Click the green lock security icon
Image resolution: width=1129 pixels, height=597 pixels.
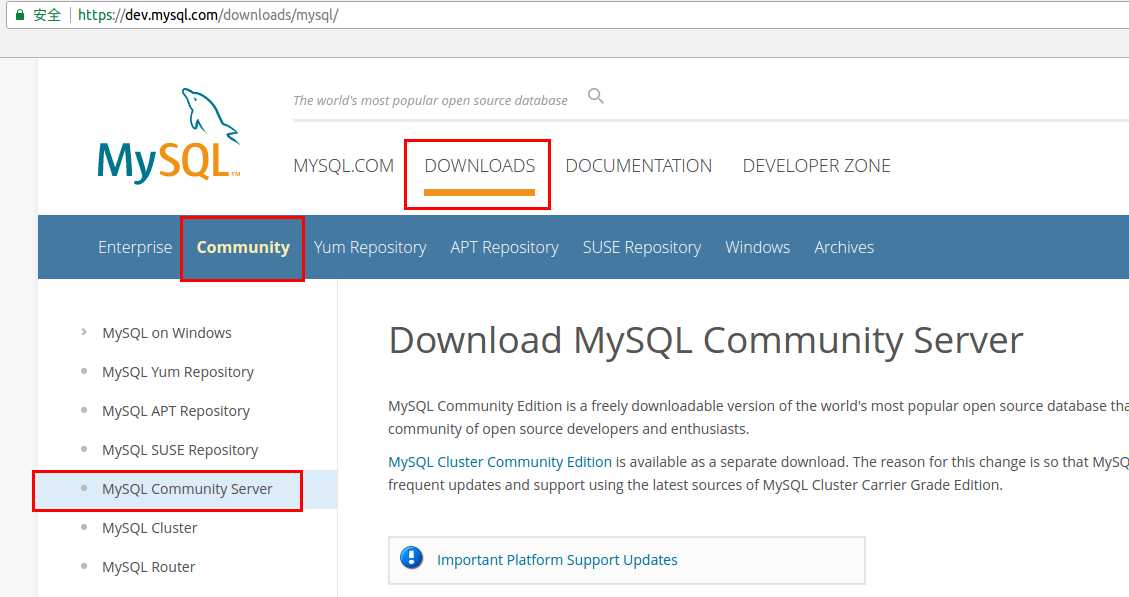[20, 14]
